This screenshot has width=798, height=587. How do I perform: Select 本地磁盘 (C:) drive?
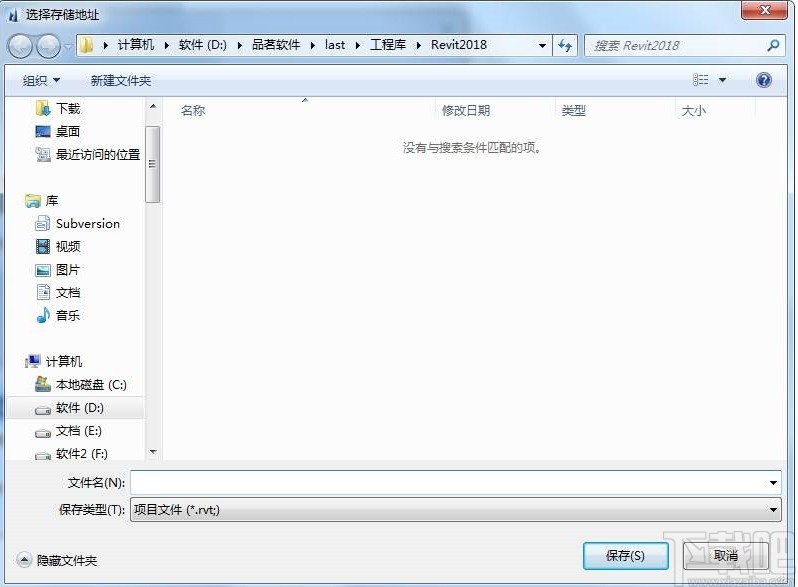[x=81, y=385]
